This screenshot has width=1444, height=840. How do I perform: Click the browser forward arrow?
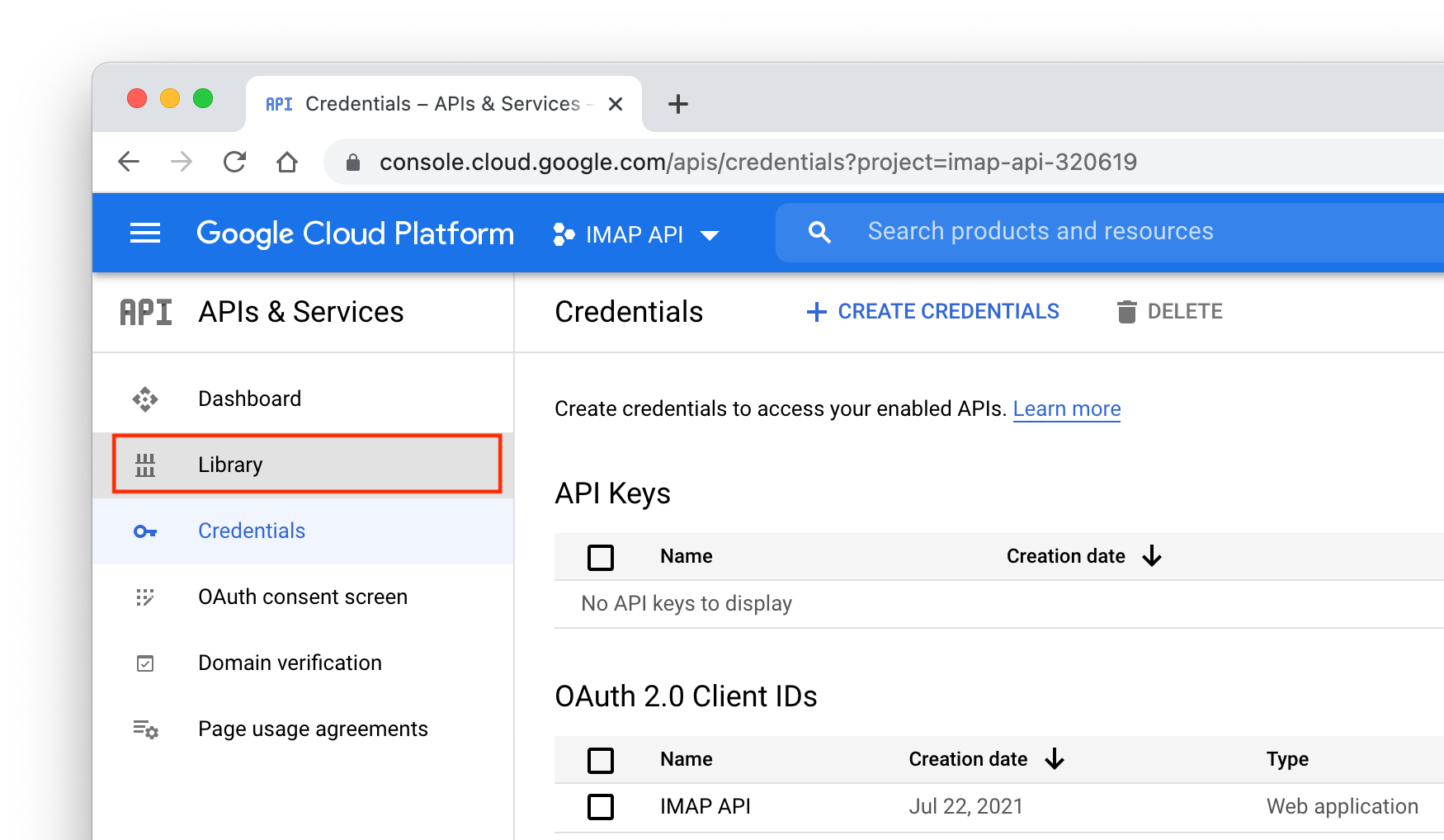point(182,162)
